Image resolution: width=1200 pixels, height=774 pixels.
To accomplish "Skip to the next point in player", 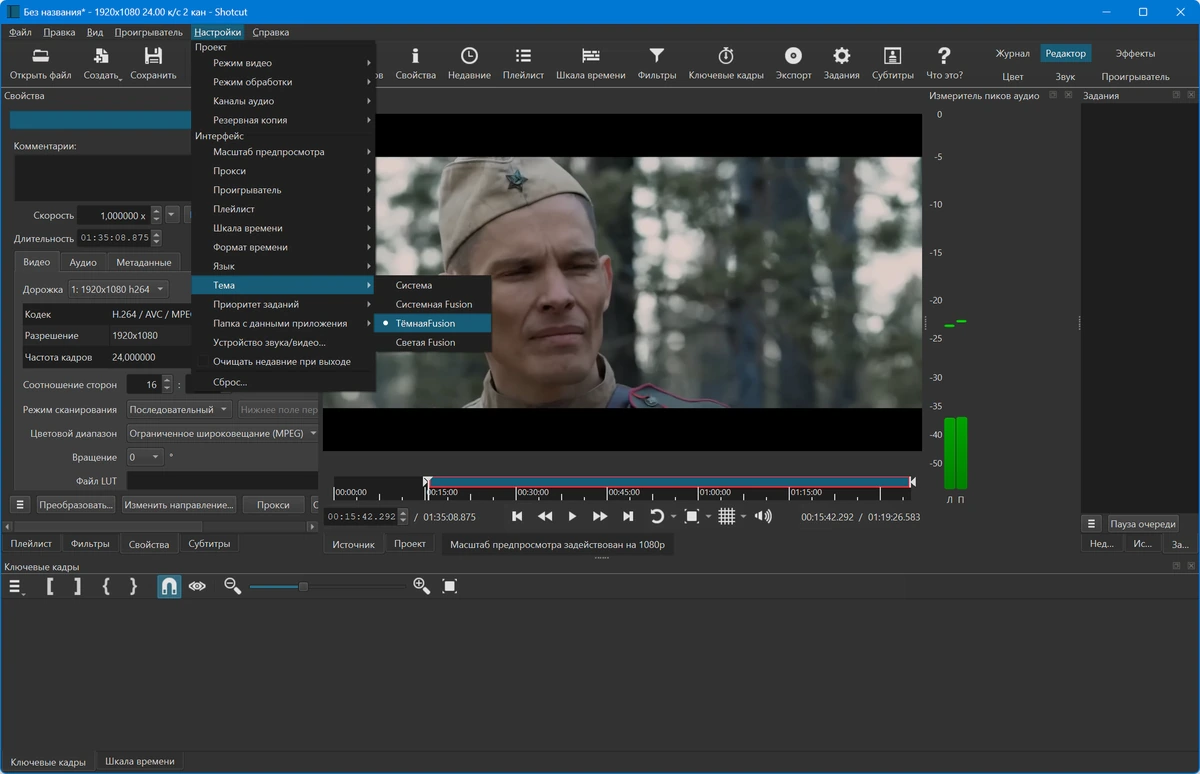I will point(628,516).
